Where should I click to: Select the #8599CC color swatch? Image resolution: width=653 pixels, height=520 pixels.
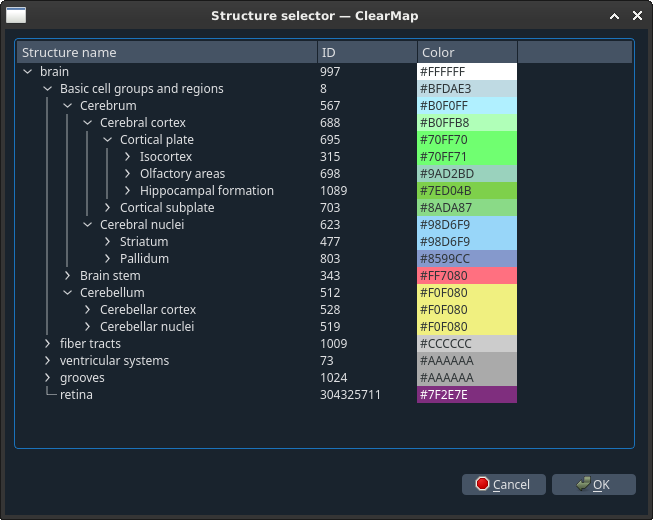click(467, 259)
